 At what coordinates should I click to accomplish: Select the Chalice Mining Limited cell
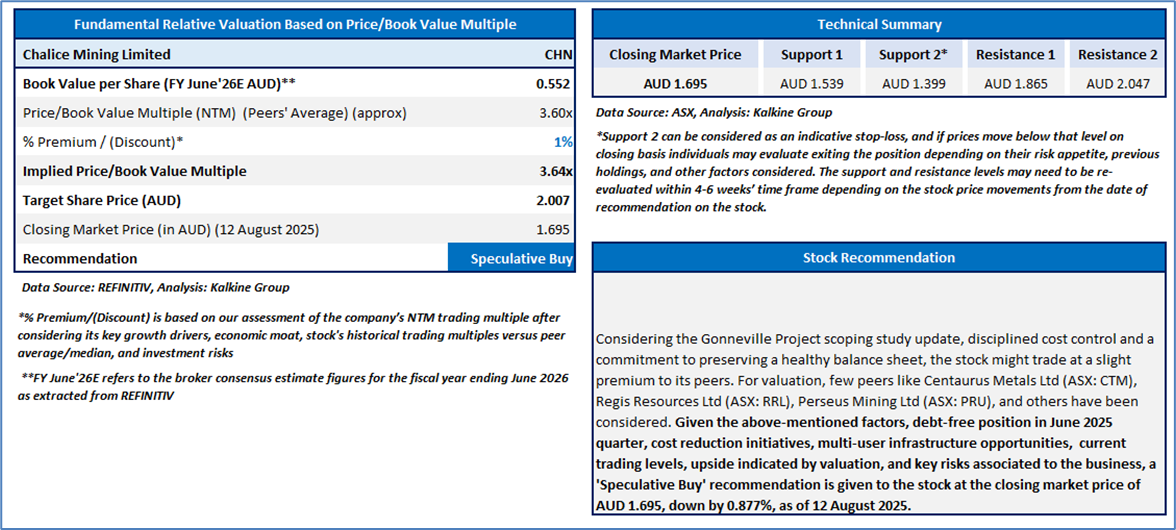pyautogui.click(x=97, y=54)
